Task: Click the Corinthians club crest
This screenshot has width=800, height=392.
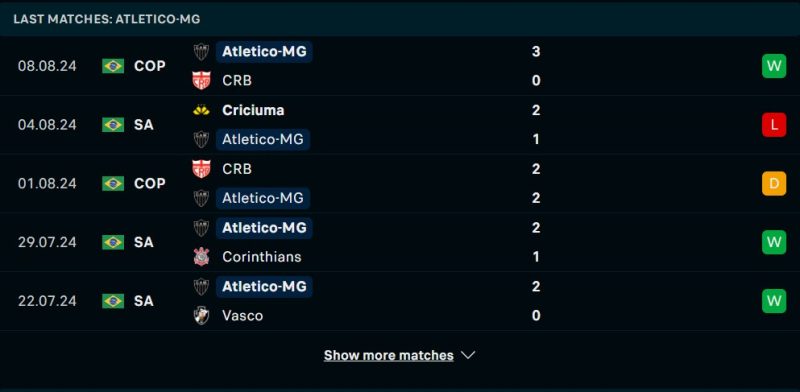Action: click(201, 256)
